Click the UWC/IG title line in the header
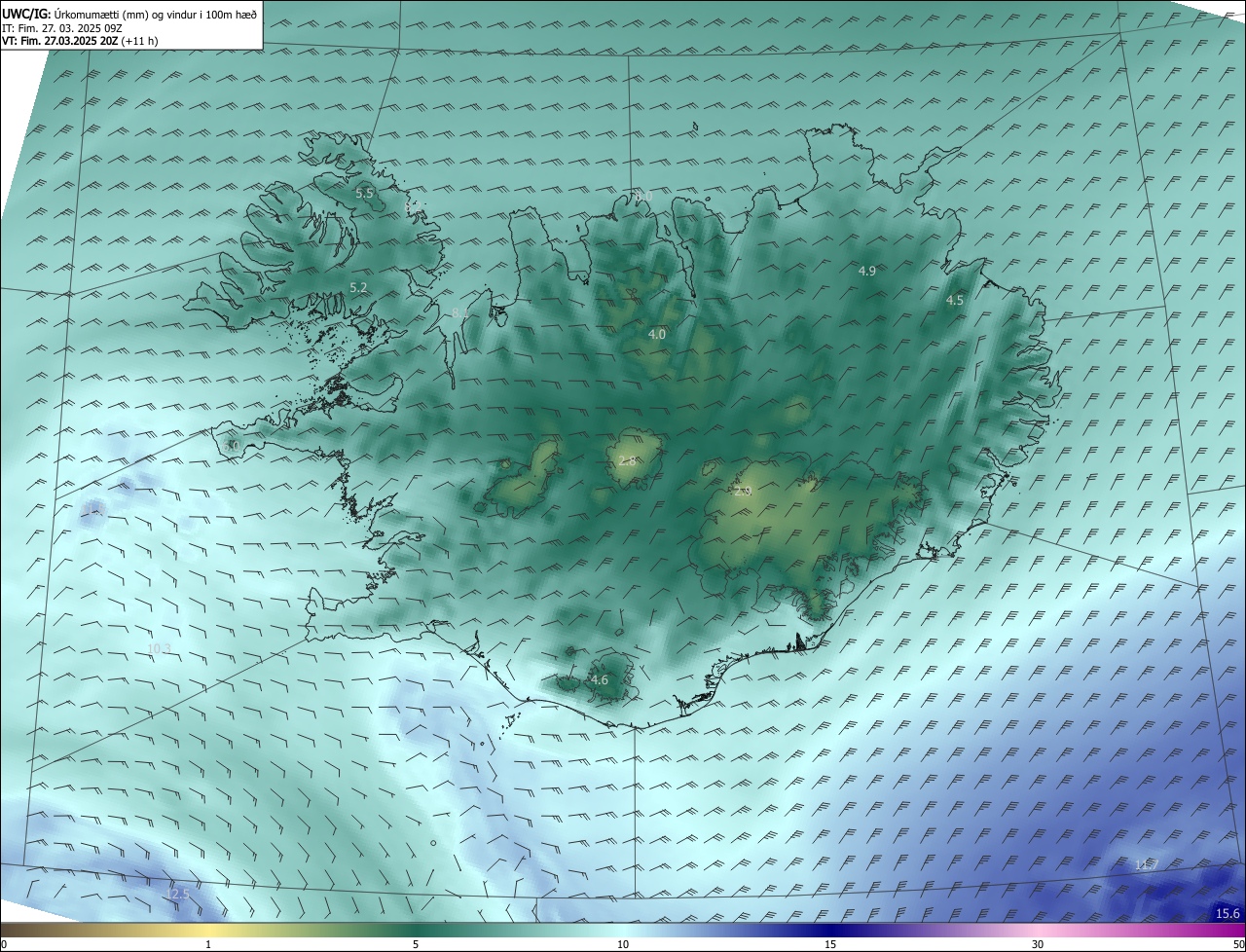Viewport: 1246px width, 952px height. pyautogui.click(x=129, y=15)
